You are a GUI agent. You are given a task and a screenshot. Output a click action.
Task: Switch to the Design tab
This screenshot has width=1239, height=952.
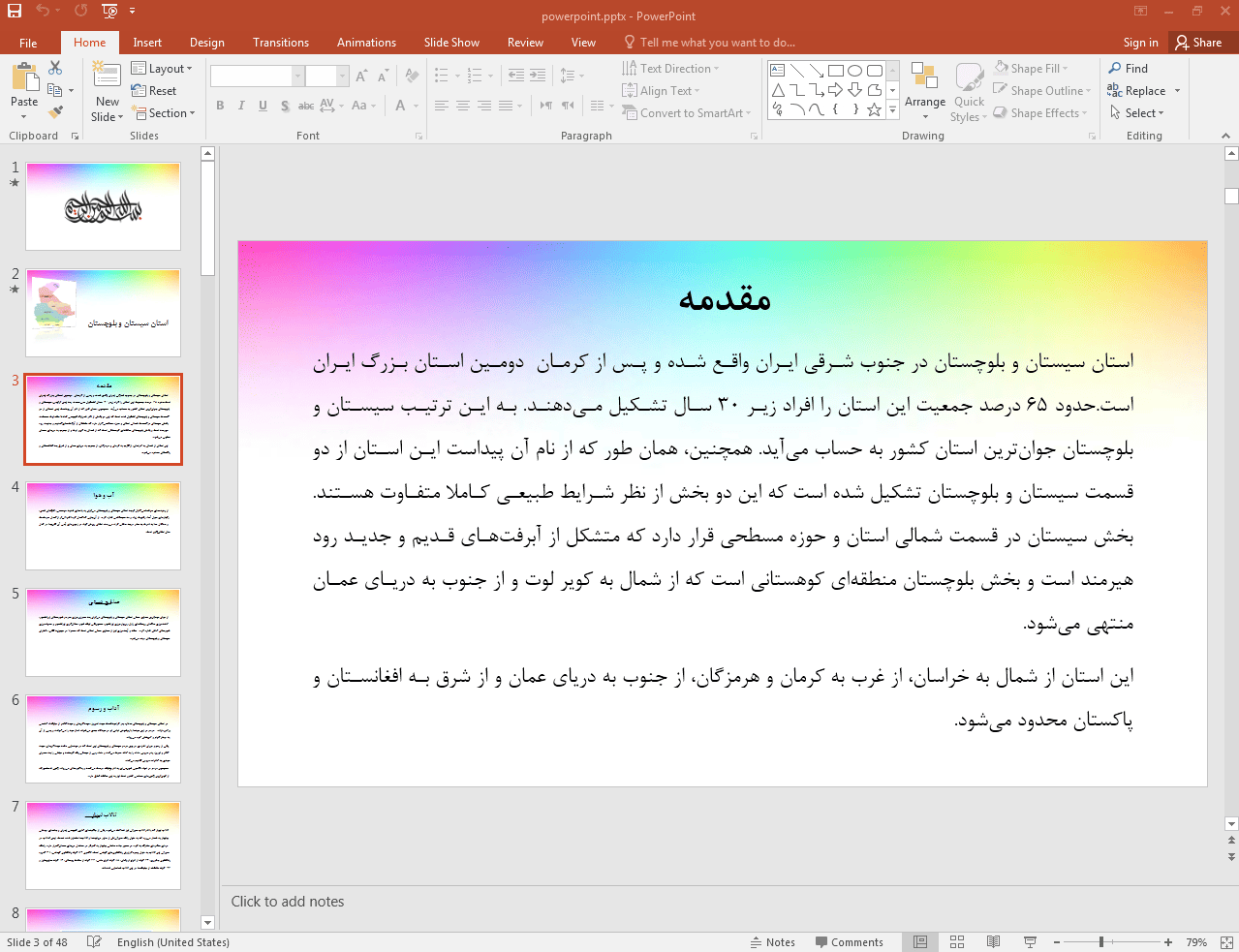tap(207, 43)
